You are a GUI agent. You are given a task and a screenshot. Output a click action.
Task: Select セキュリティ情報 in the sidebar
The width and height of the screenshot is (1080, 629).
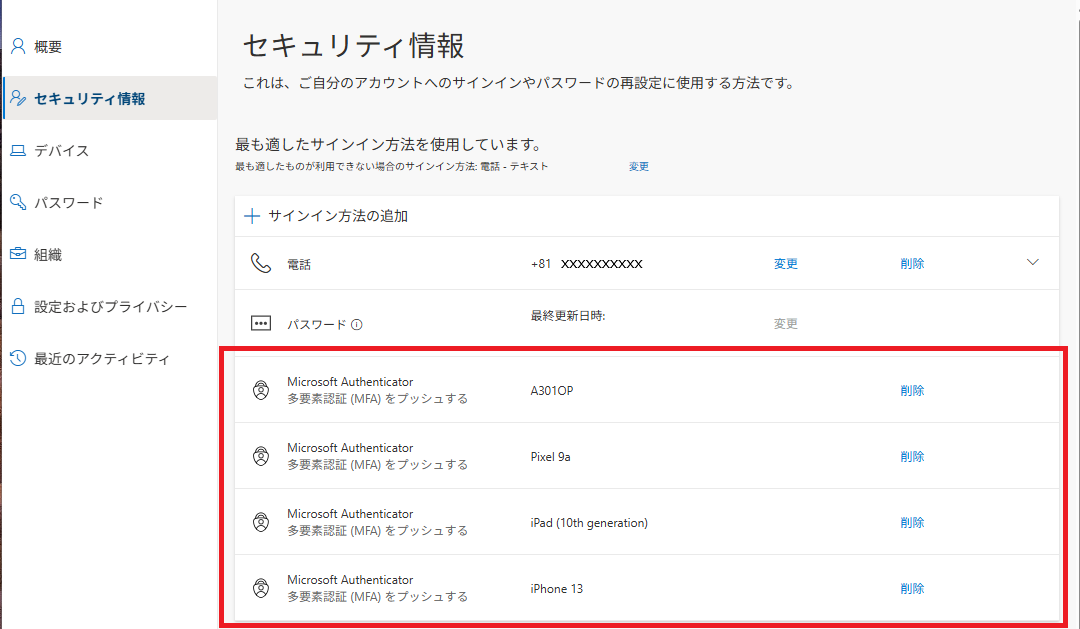pyautogui.click(x=89, y=99)
